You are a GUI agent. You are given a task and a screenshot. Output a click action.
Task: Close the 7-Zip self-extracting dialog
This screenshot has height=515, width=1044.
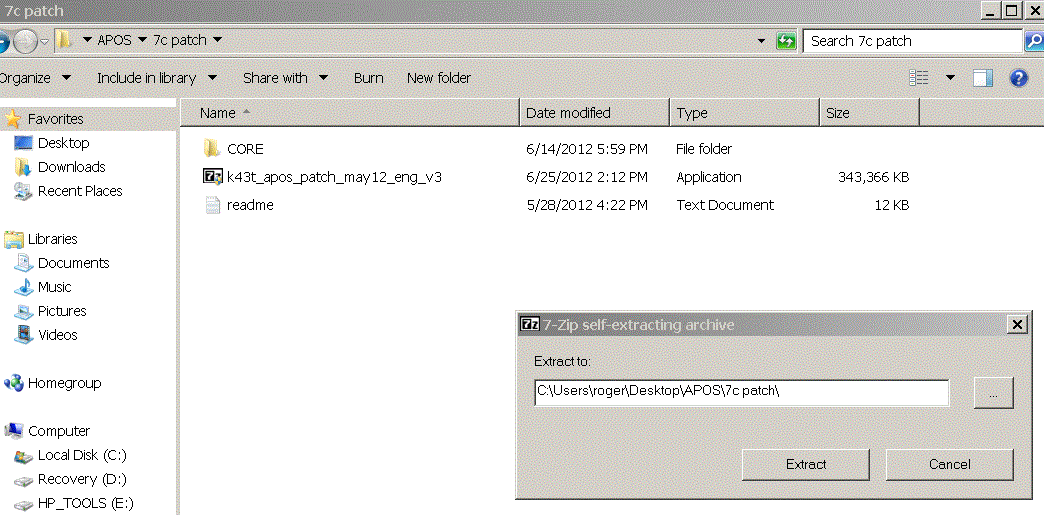coord(1017,324)
